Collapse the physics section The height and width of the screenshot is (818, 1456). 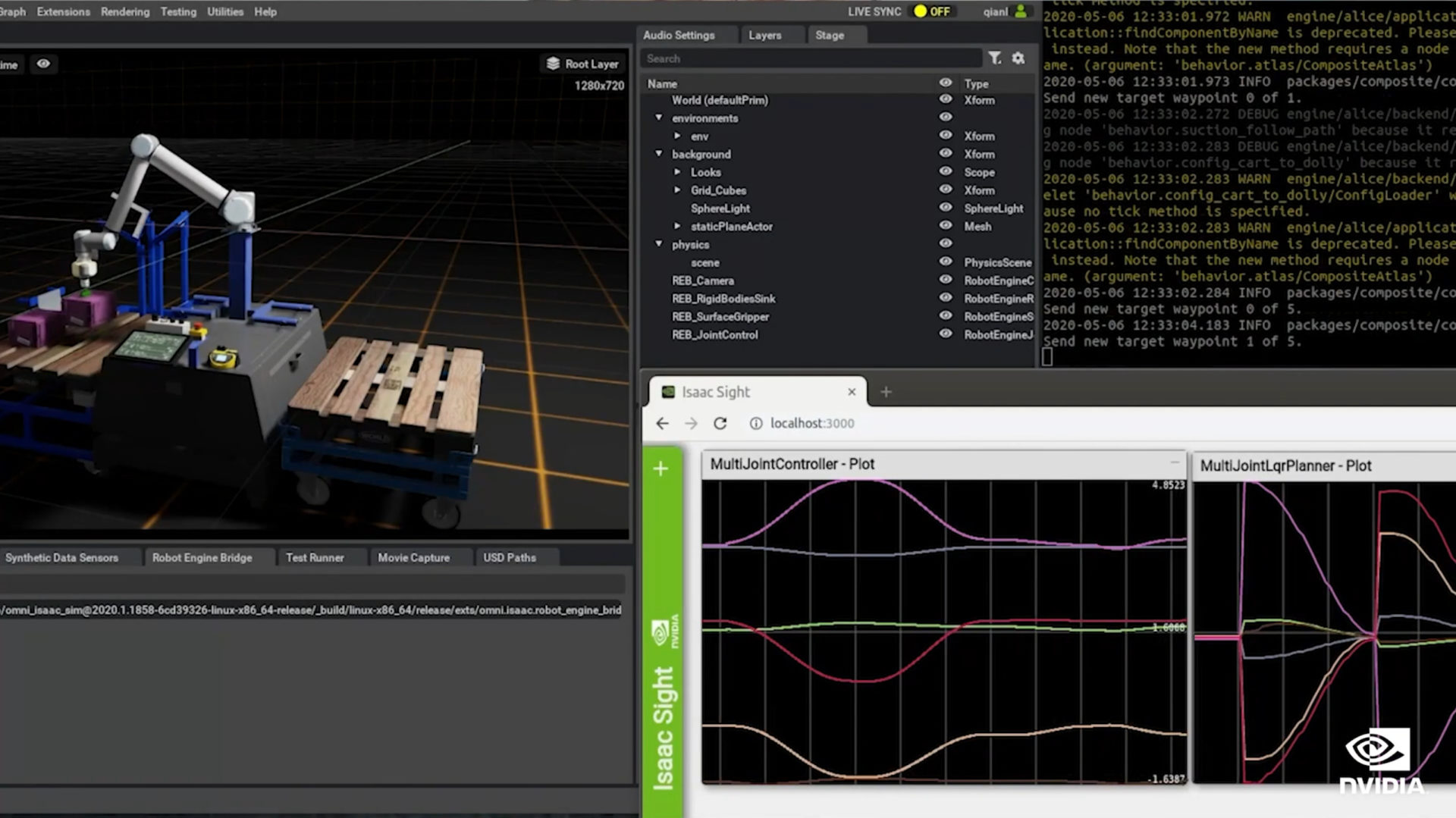pyautogui.click(x=658, y=244)
